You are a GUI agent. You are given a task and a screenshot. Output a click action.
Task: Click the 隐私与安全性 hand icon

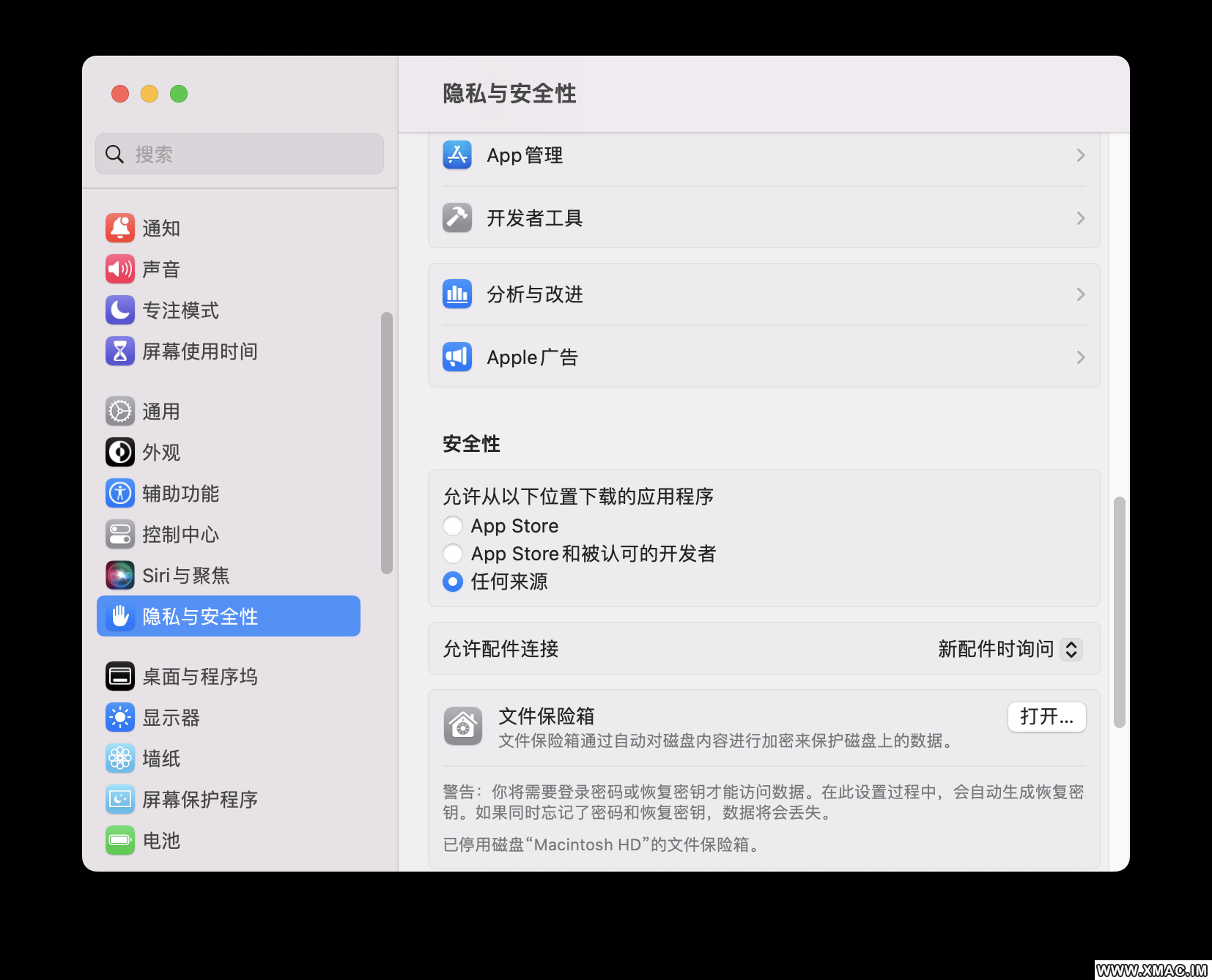pyautogui.click(x=120, y=616)
